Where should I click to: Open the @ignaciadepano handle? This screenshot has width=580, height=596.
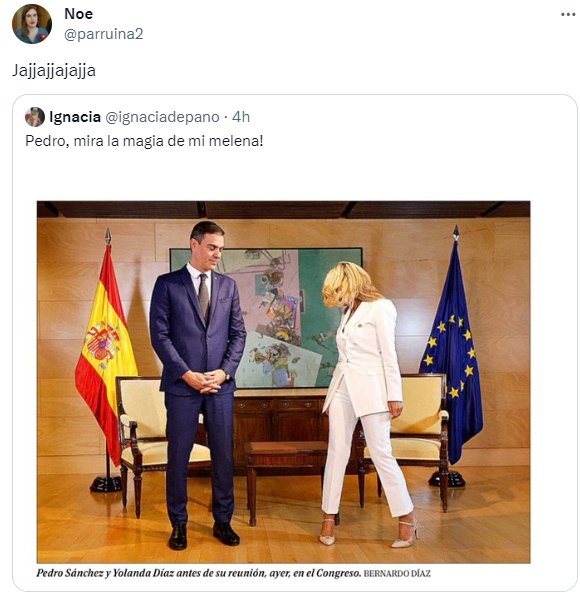pyautogui.click(x=162, y=117)
